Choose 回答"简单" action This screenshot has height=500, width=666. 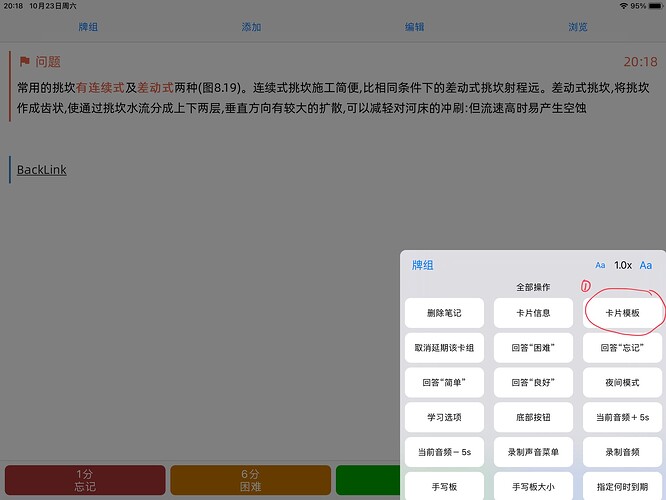tap(444, 382)
